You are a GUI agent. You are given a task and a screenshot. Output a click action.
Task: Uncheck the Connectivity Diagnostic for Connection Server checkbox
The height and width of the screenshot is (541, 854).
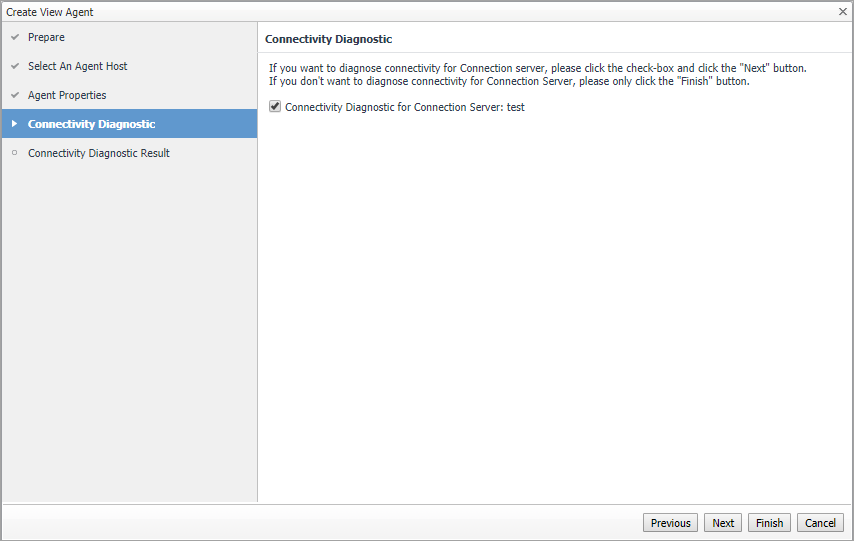275,107
